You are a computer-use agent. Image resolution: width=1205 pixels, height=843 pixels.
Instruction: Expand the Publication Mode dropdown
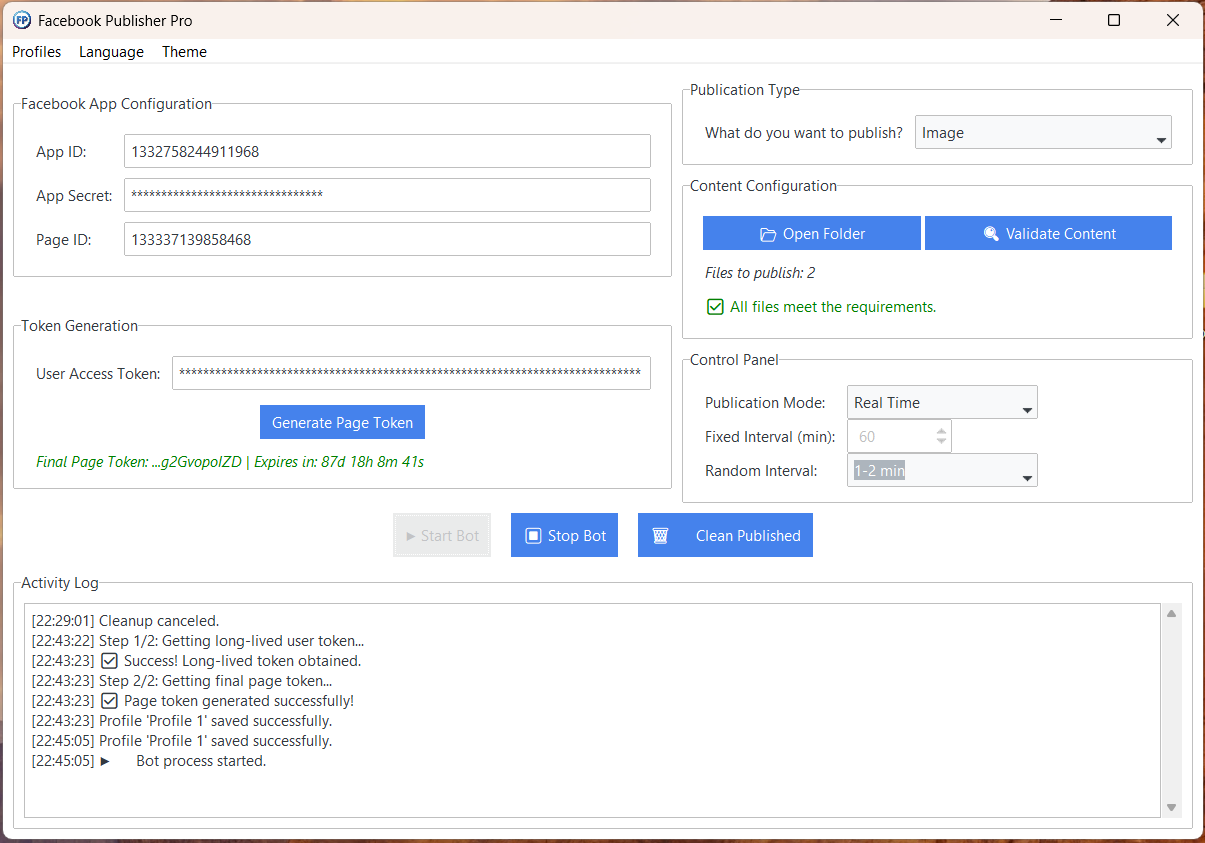tap(942, 403)
